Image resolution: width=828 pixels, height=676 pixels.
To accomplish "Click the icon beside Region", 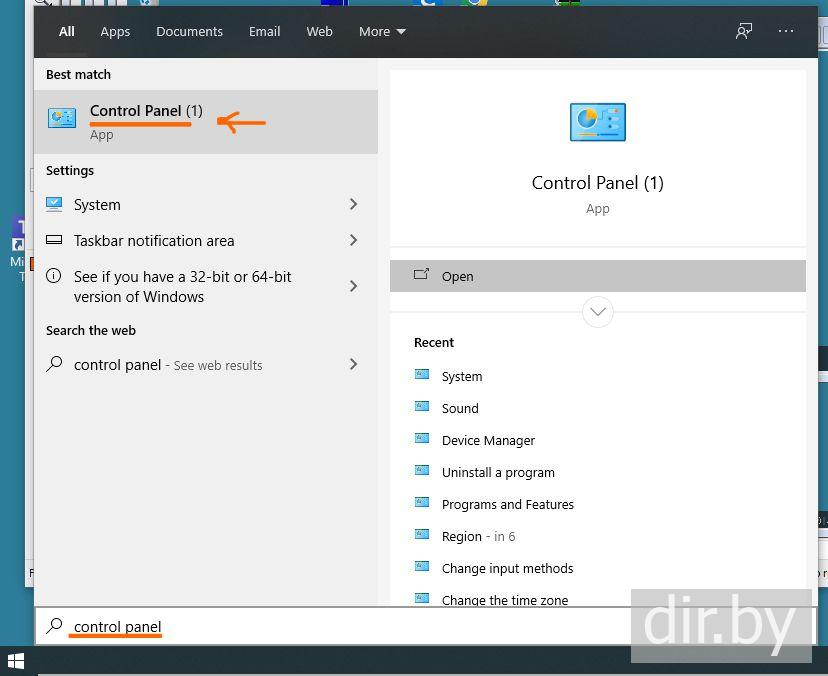I will point(422,534).
